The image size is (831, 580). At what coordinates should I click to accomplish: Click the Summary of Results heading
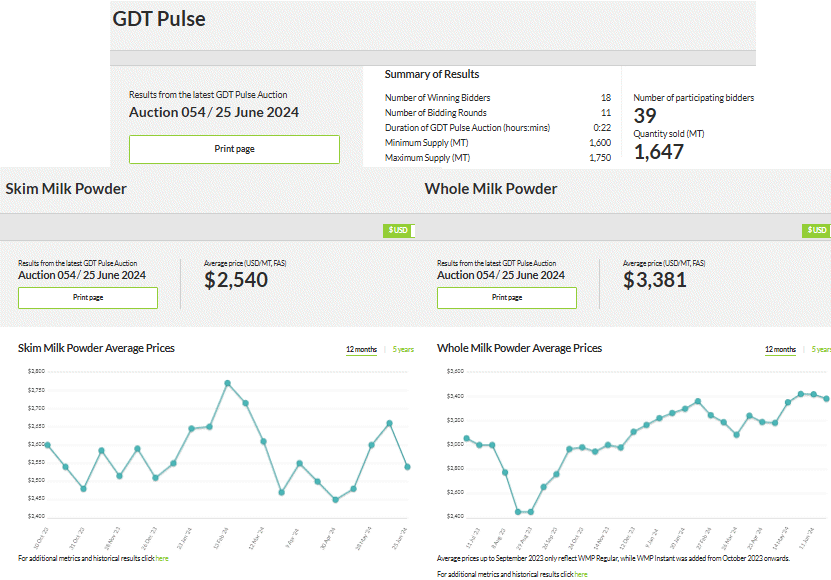click(x=432, y=74)
